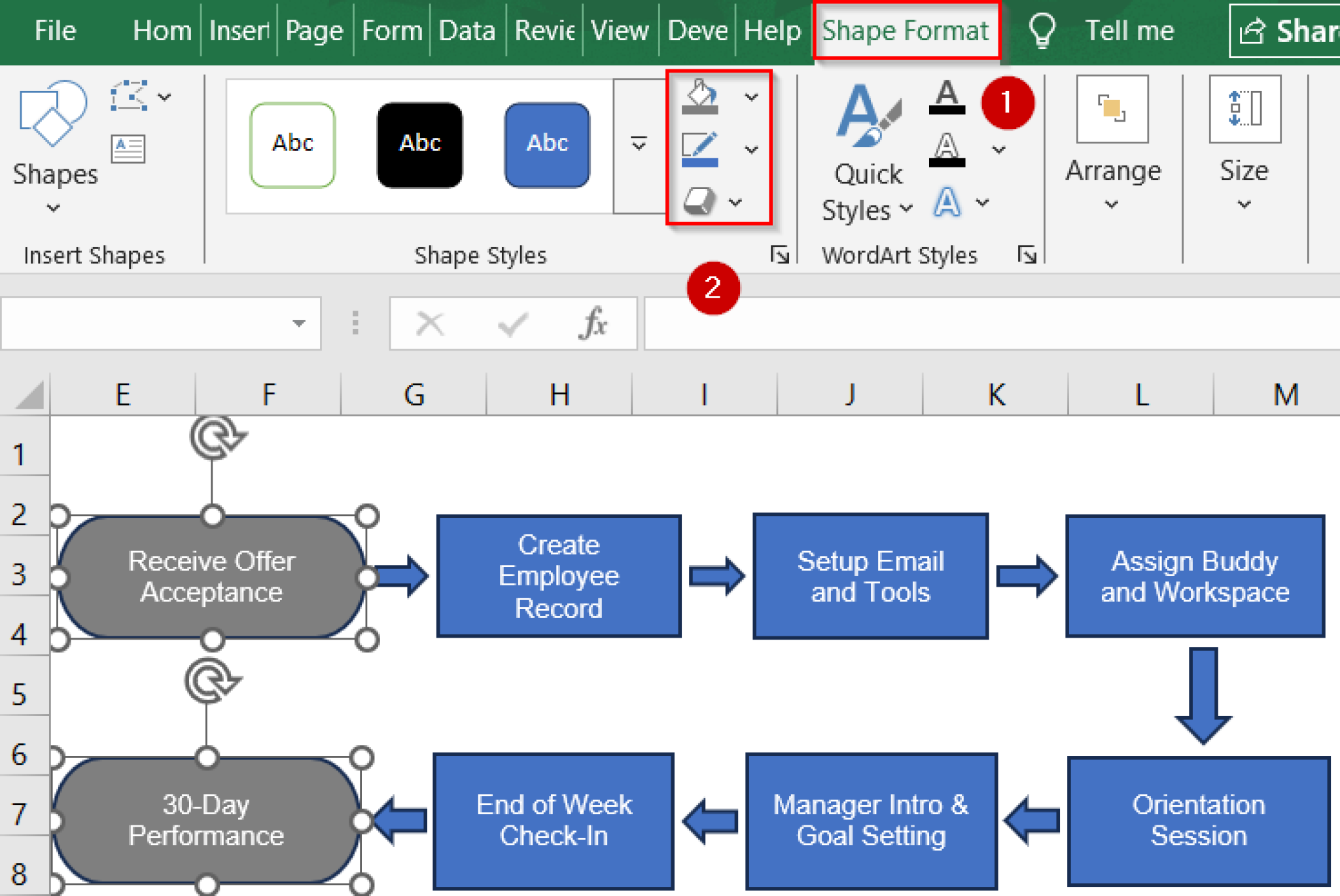
Task: Switch to the Shape Format tab
Action: [x=906, y=30]
